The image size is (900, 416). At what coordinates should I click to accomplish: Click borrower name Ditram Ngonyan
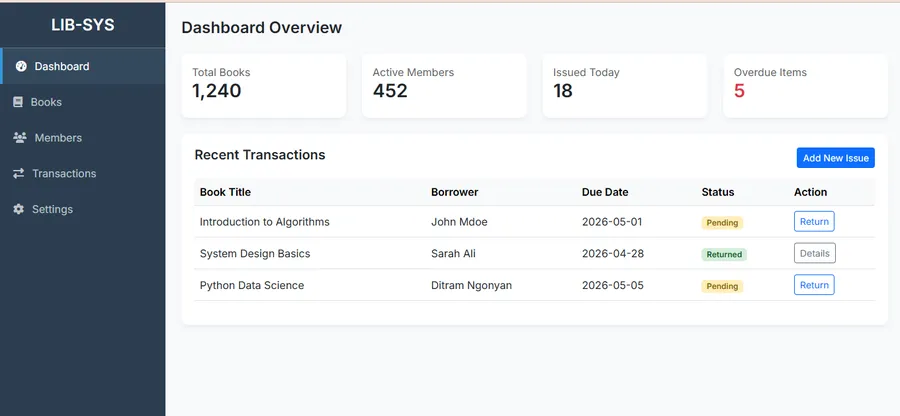[471, 285]
